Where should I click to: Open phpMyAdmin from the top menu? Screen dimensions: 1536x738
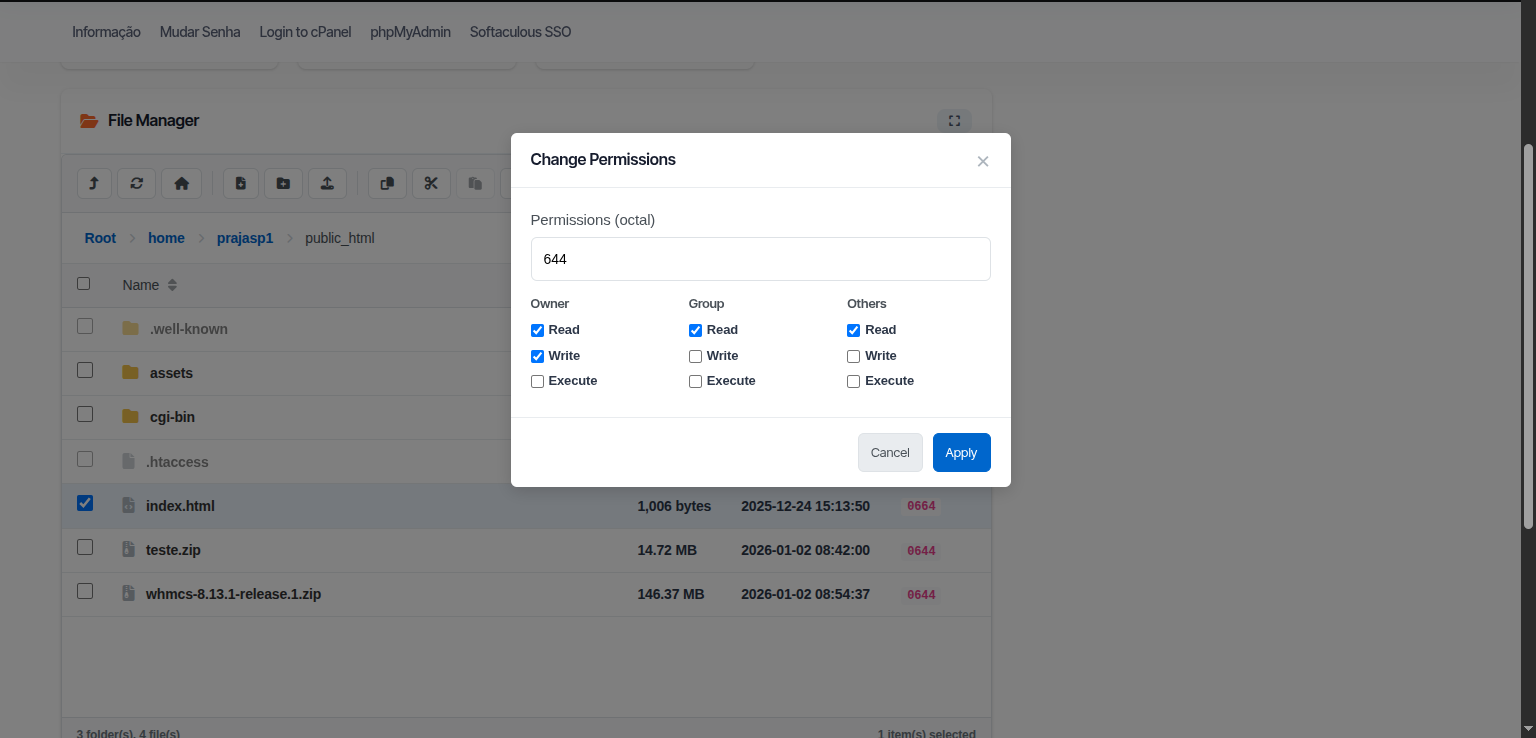tap(410, 31)
